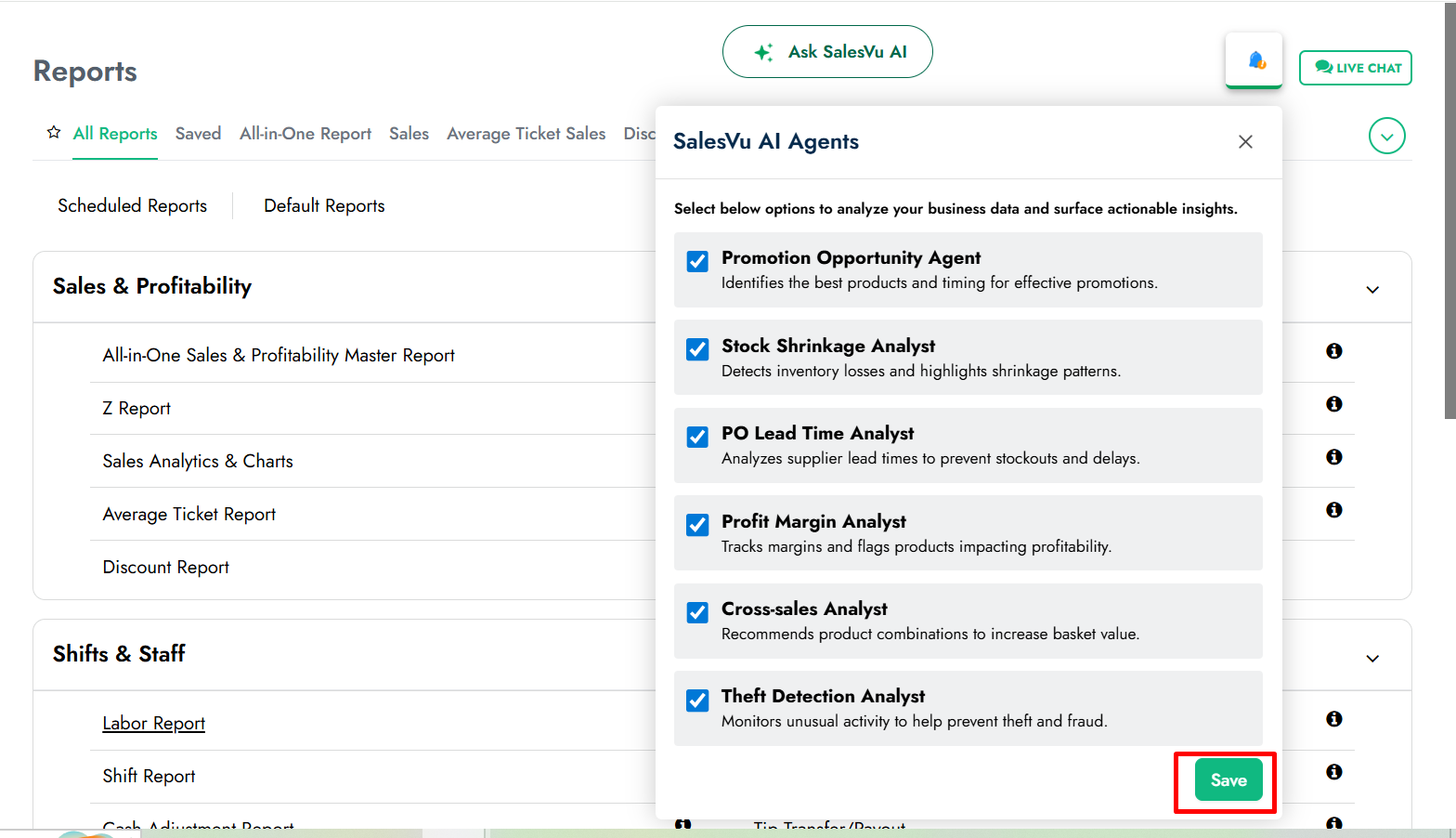Click the star icon beside All Reports
Image resolution: width=1456 pixels, height=838 pixels.
(54, 133)
